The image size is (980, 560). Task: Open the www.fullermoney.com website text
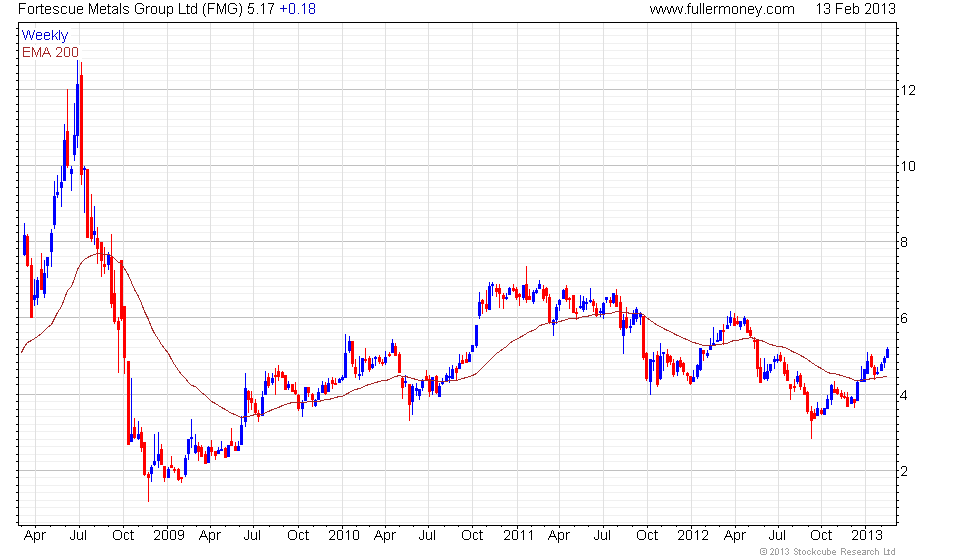coord(722,9)
